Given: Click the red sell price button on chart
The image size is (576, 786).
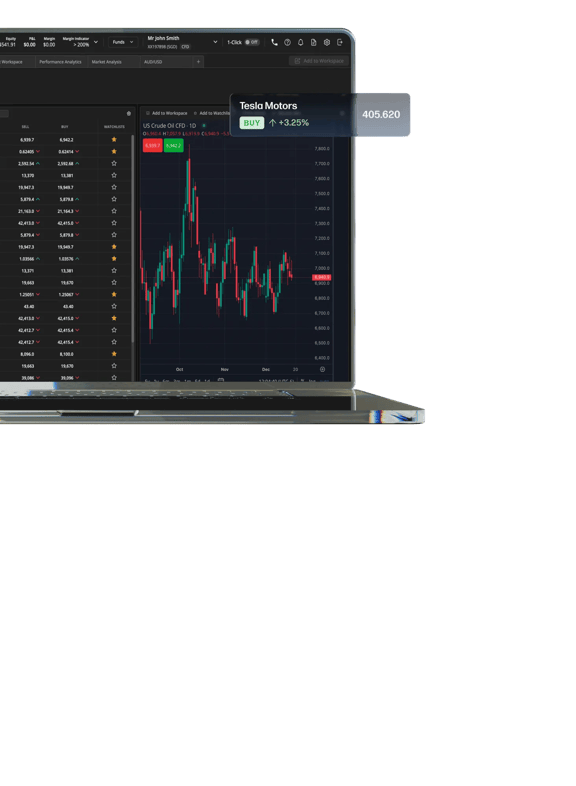Looking at the screenshot, I should tap(152, 146).
